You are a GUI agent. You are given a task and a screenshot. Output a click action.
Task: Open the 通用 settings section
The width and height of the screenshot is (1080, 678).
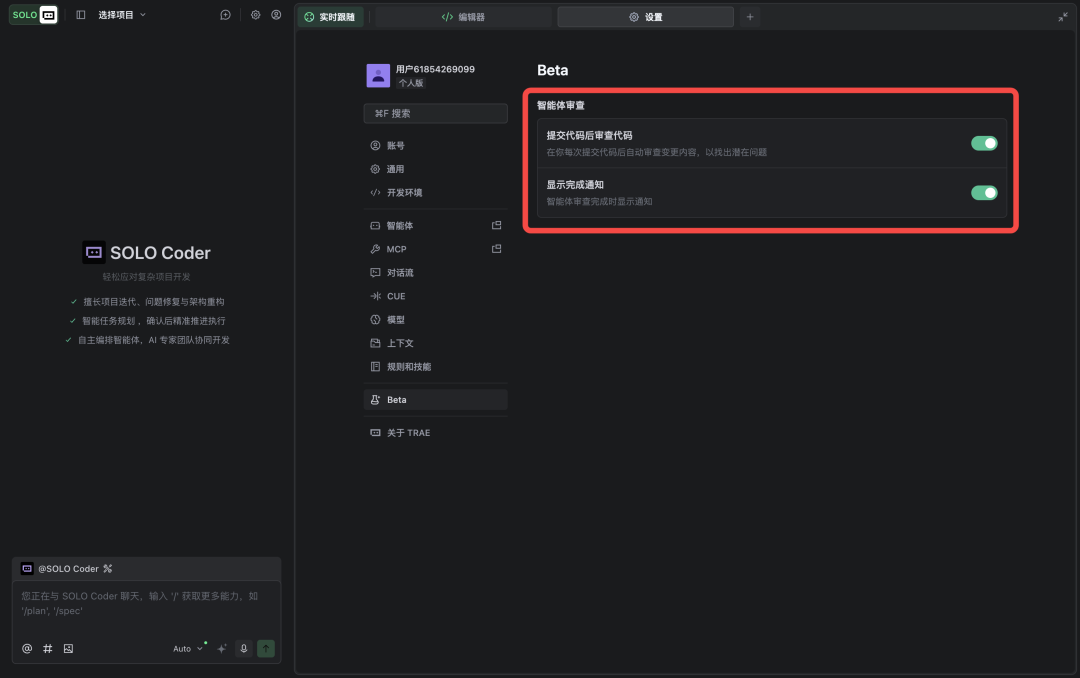(435, 169)
